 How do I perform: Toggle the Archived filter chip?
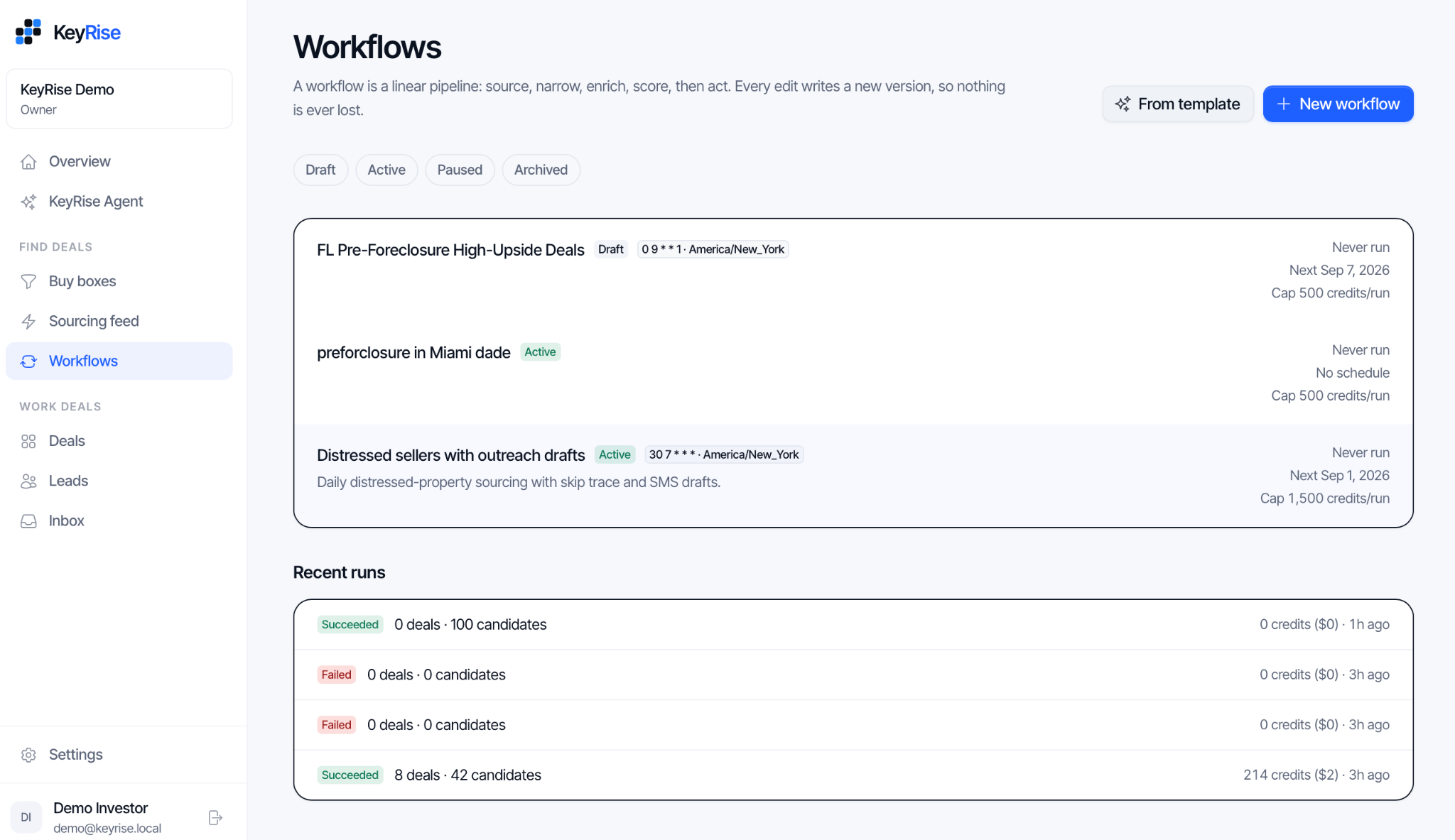click(541, 170)
